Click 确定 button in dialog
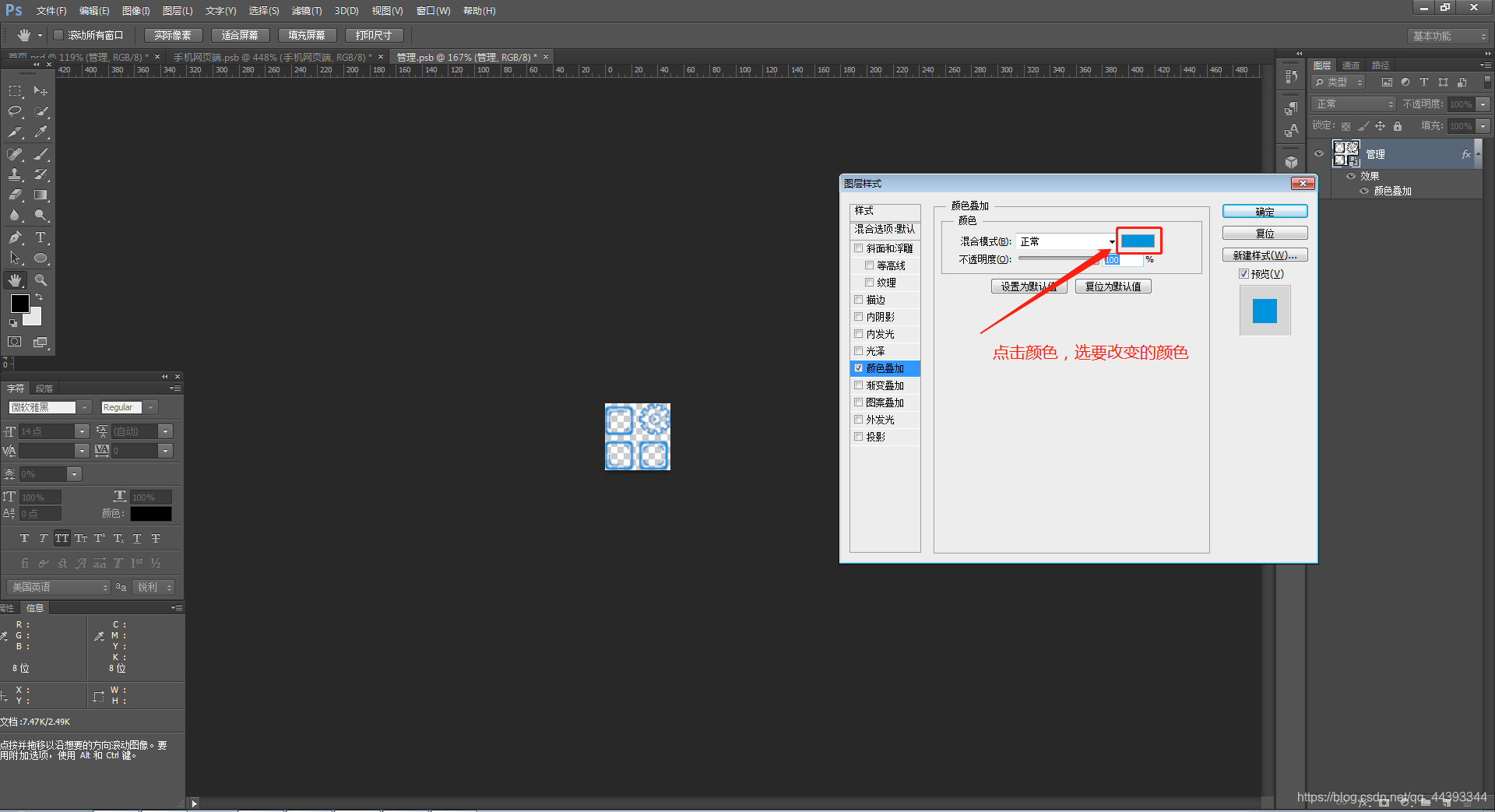Screen dimensions: 1495x812 point(1265,212)
